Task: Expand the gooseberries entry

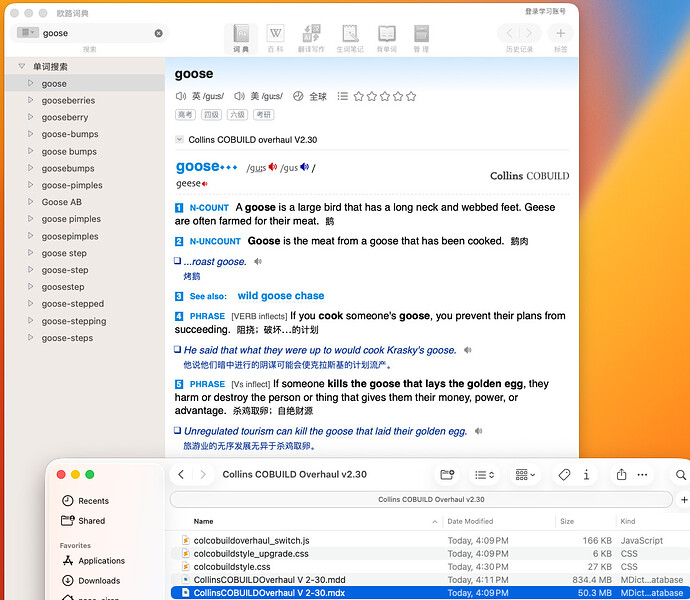Action: pyautogui.click(x=30, y=100)
